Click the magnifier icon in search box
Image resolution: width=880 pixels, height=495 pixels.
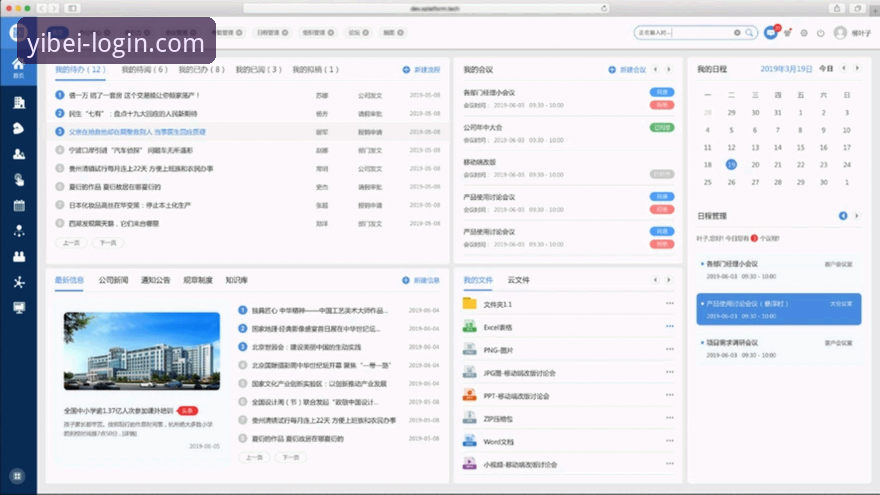749,33
